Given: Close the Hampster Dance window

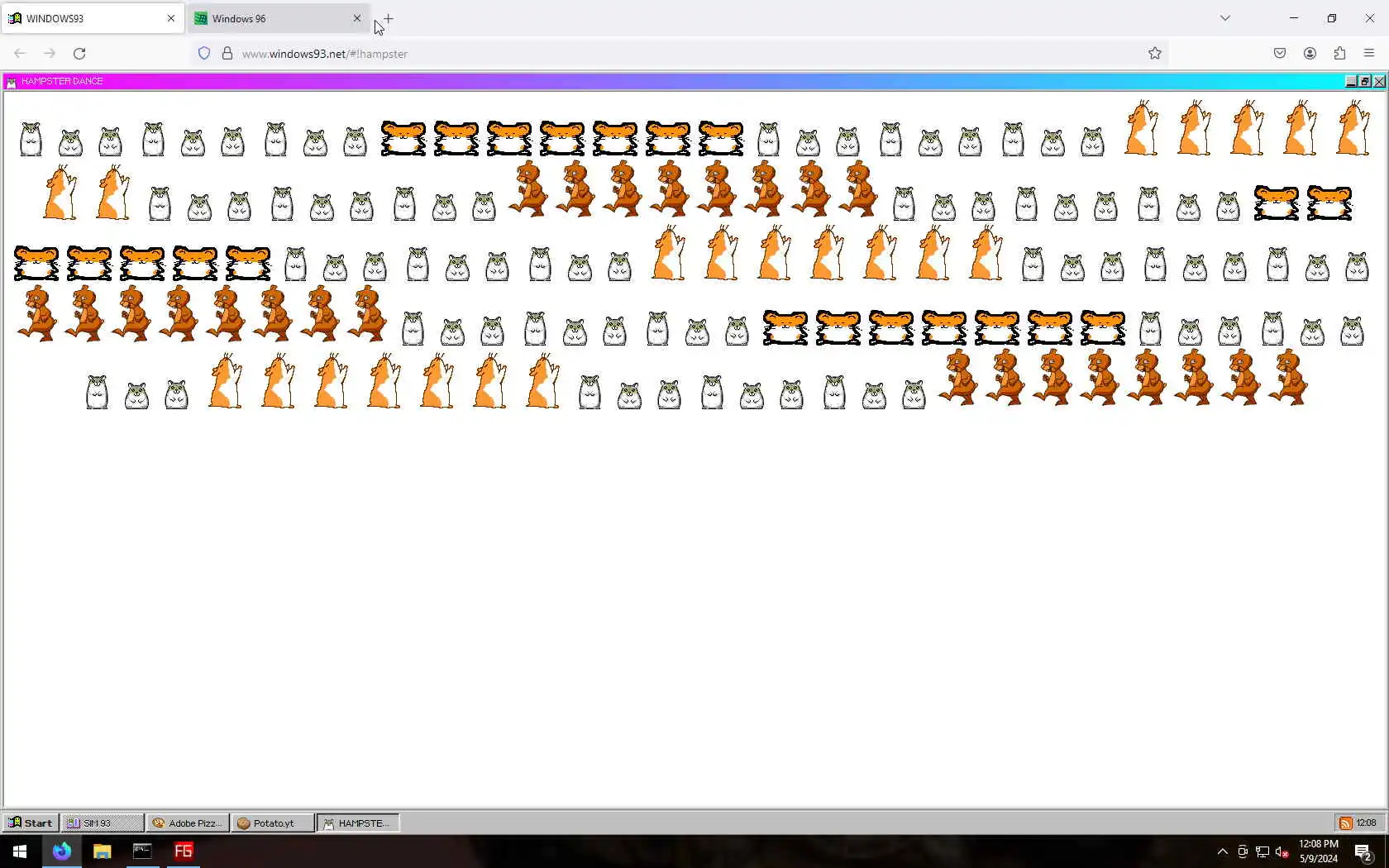Looking at the screenshot, I should [x=1379, y=81].
